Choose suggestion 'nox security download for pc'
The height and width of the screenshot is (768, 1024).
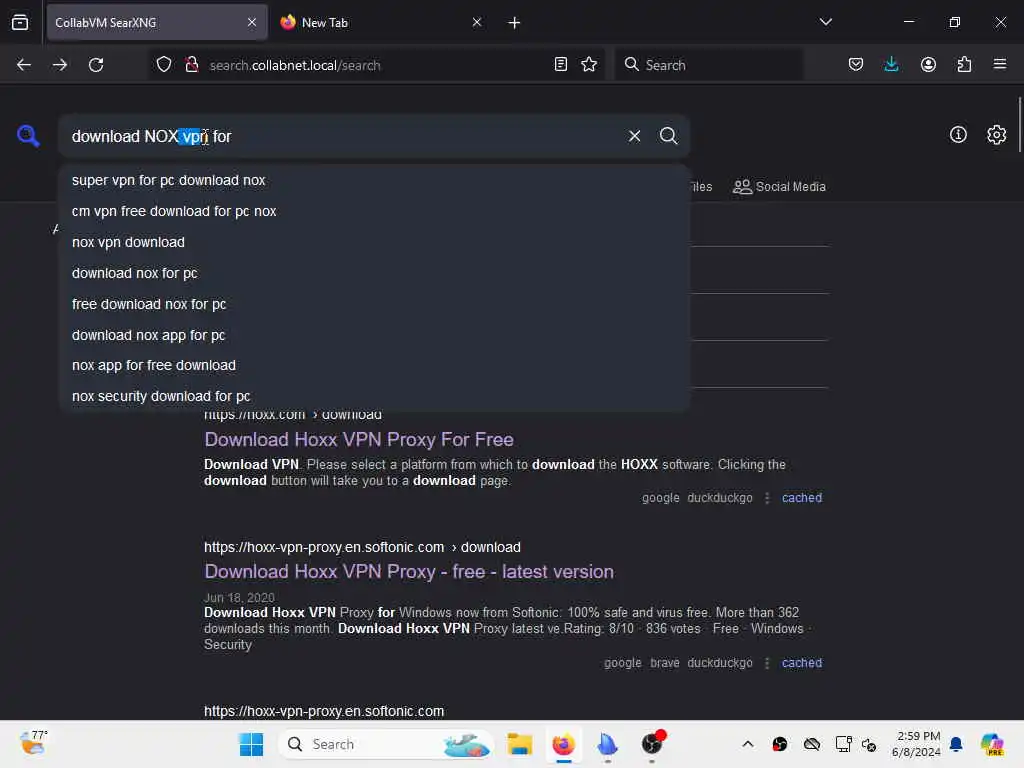[x=374, y=396]
